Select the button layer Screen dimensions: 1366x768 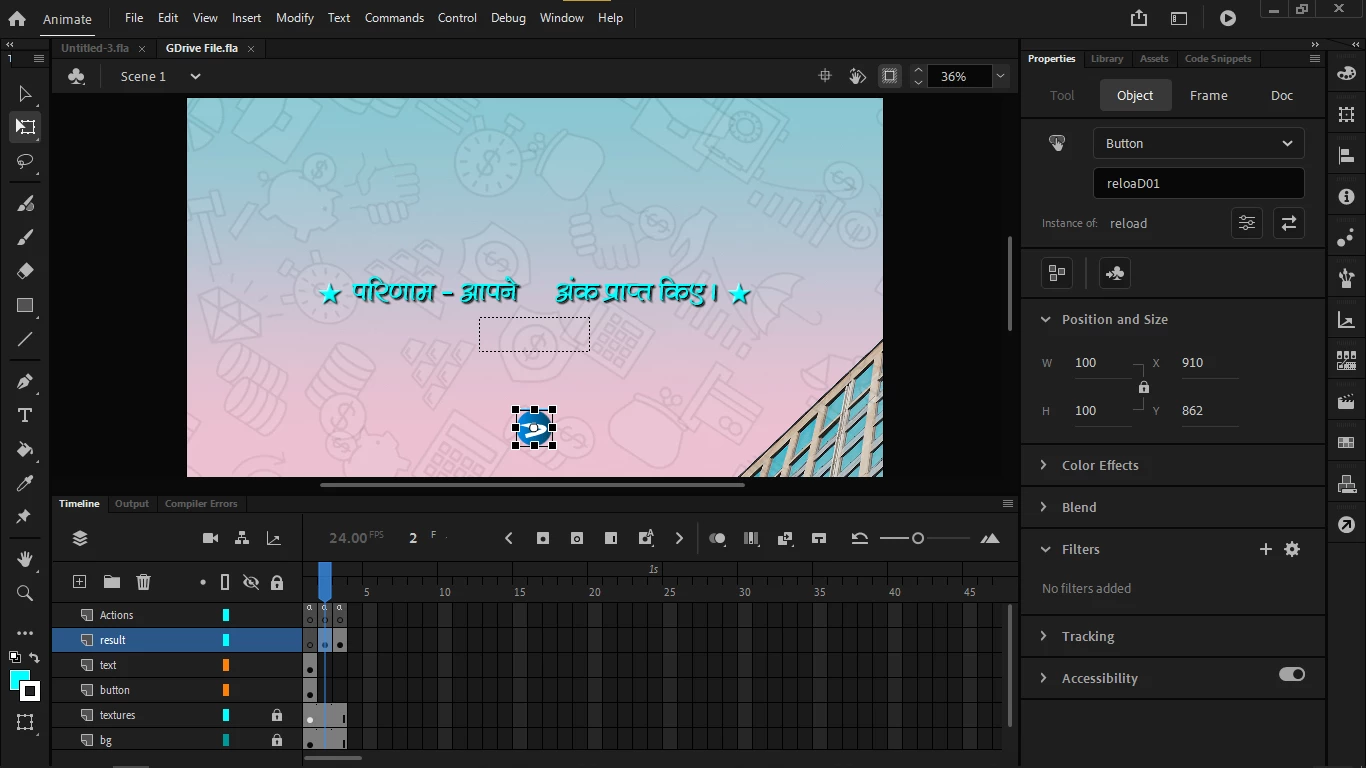pos(177,690)
